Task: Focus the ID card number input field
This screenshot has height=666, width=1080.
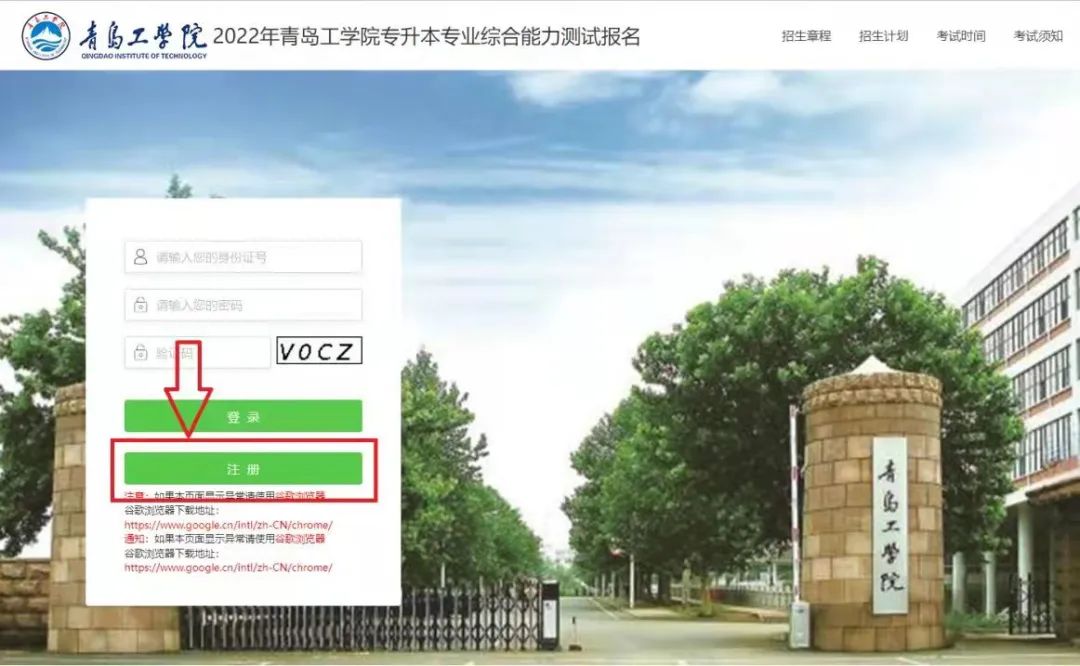Action: 255,257
